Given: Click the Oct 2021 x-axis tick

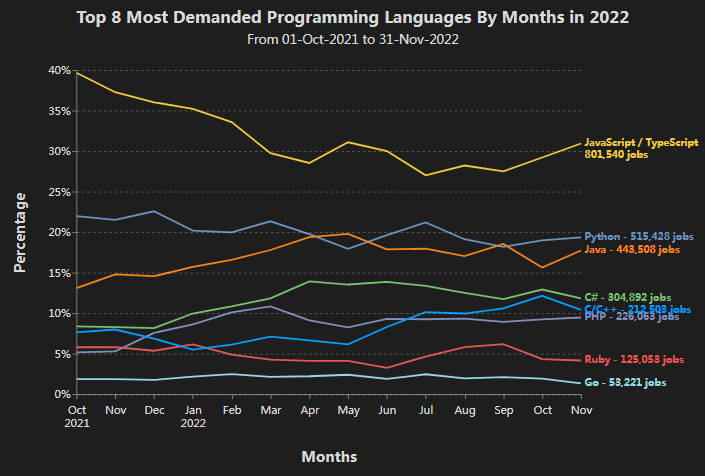Looking at the screenshot, I should point(77,415).
